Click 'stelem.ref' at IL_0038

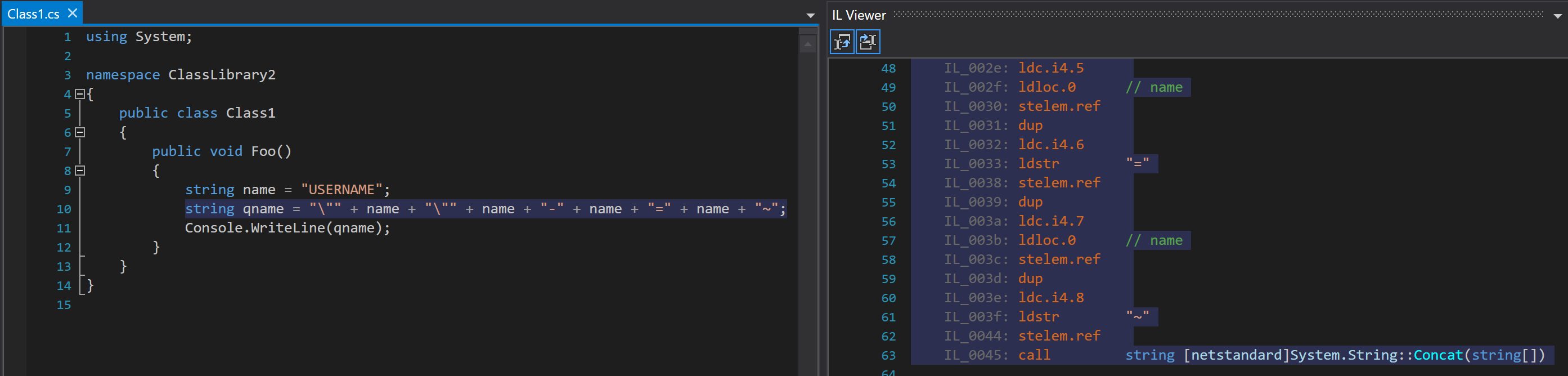pos(1059,183)
